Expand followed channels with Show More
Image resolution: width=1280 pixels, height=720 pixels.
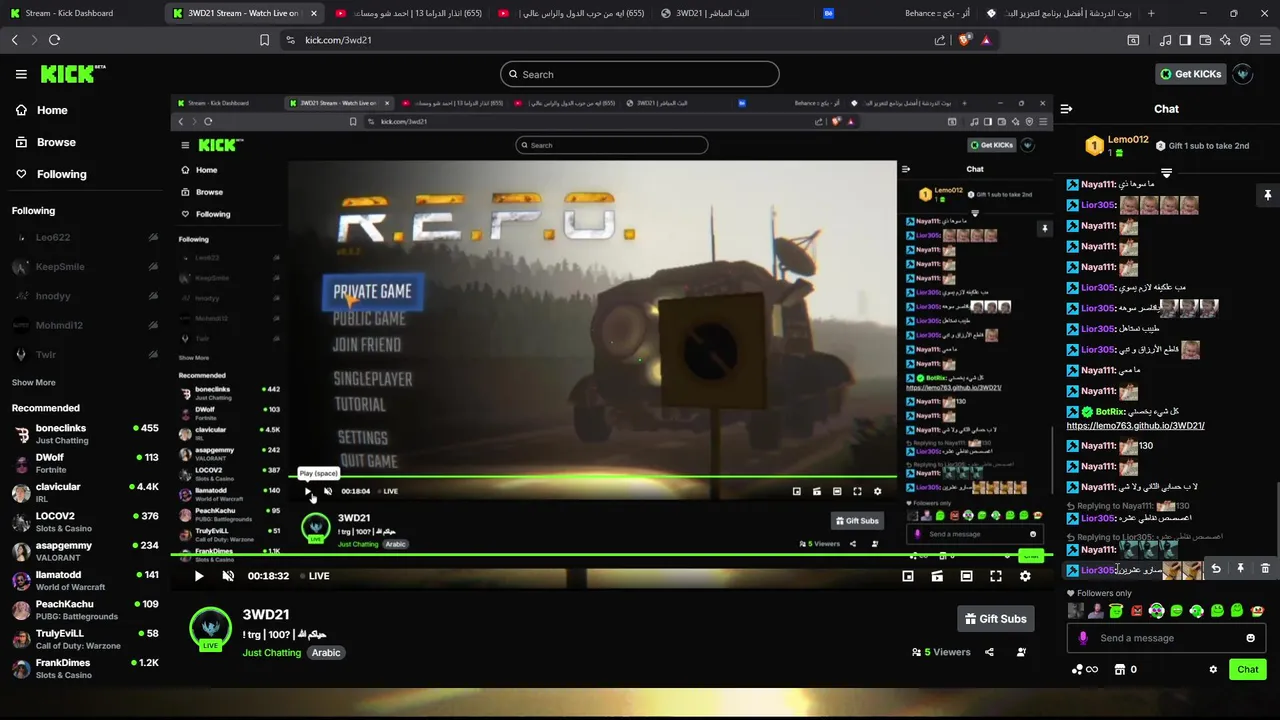34,383
